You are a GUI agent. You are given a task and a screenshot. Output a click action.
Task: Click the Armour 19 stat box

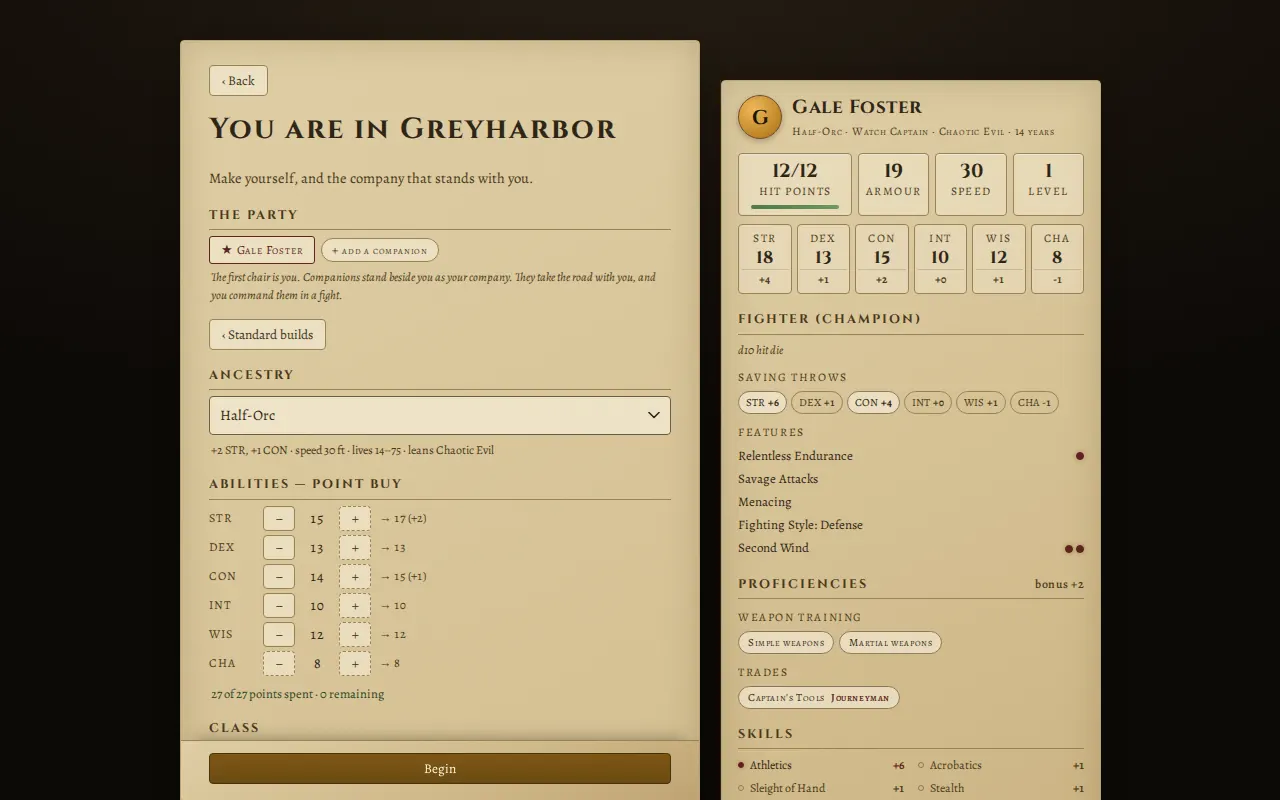coord(893,184)
